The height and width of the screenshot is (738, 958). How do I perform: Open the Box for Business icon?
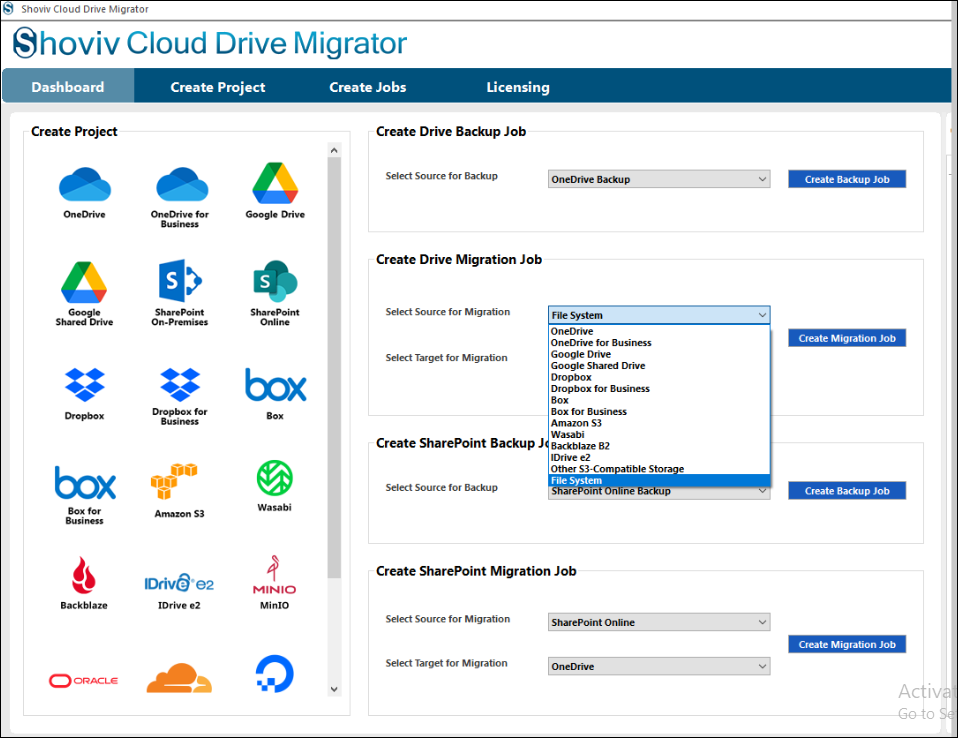coord(84,483)
